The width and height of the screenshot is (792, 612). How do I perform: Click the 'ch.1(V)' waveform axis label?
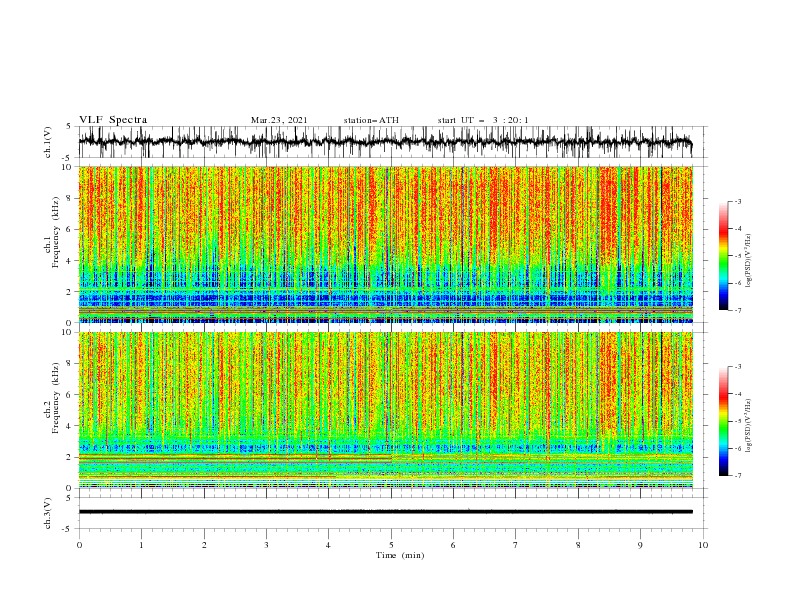[48, 142]
